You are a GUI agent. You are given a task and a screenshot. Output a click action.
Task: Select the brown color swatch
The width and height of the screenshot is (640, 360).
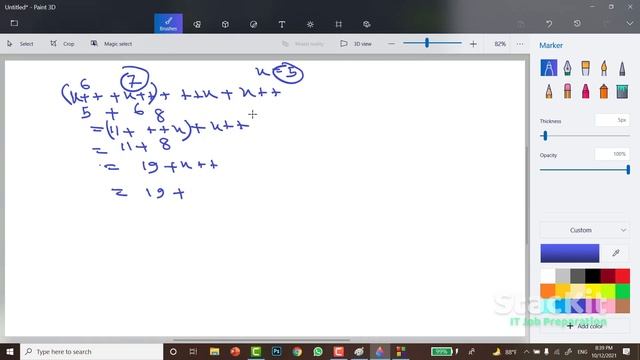click(x=622, y=306)
